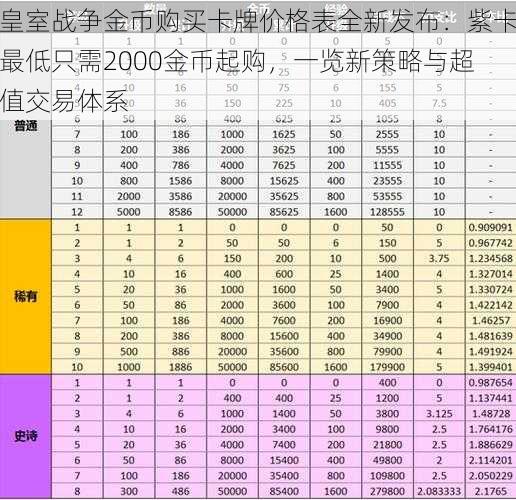Select the ratio 0.967742

click(490, 243)
